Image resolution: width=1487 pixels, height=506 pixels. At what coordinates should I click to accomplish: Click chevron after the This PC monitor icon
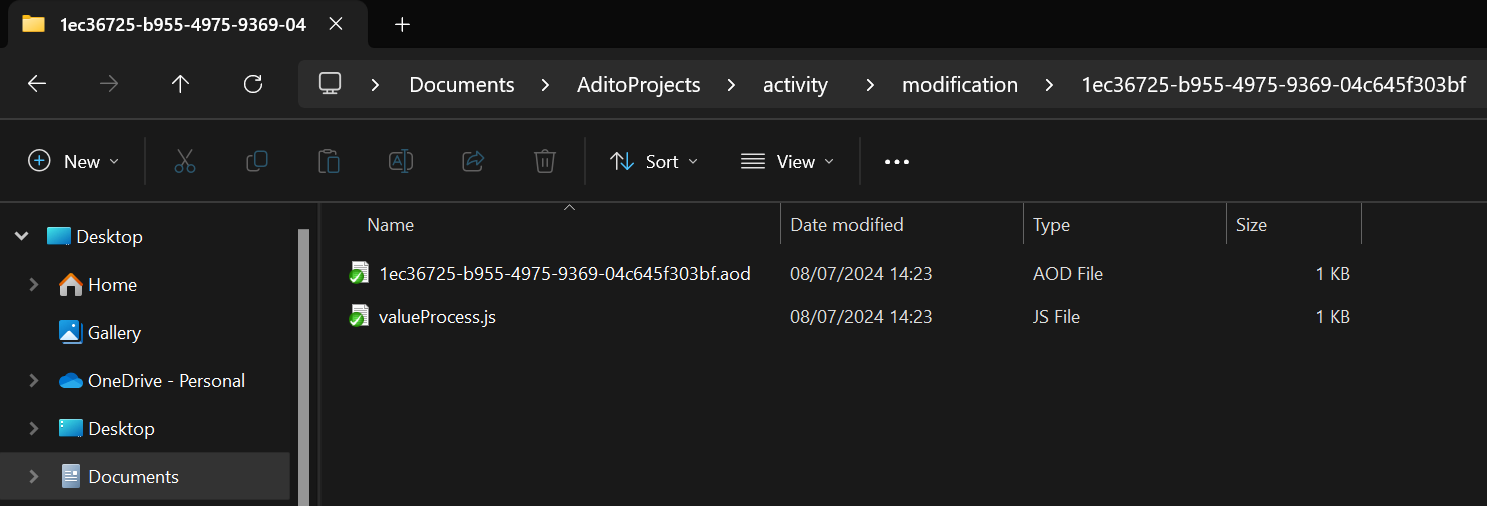pos(376,85)
